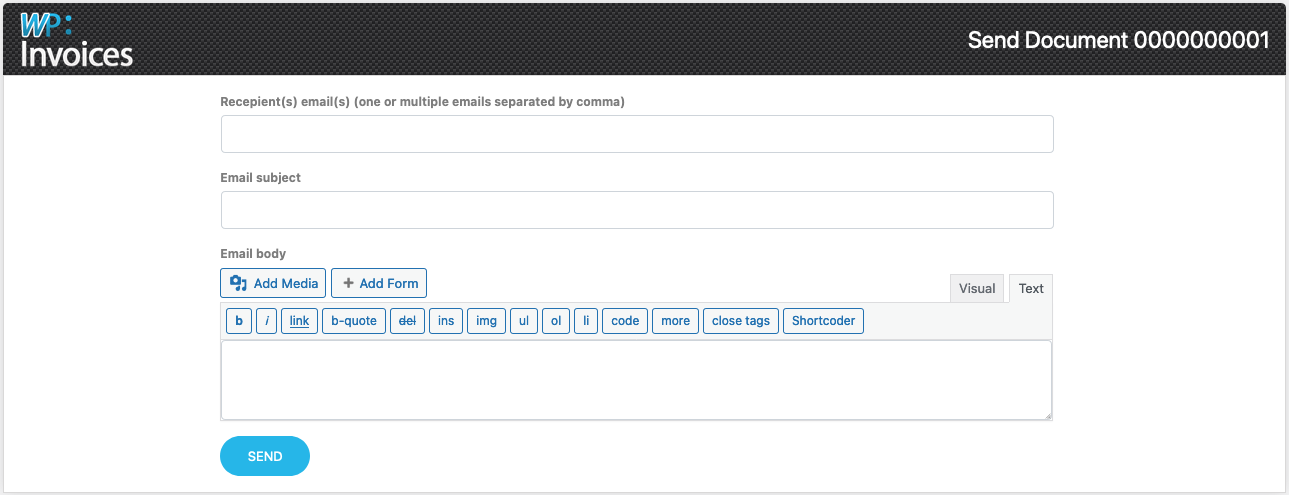Viewport: 1289px width, 495px height.
Task: Insert a code tag
Action: (625, 321)
